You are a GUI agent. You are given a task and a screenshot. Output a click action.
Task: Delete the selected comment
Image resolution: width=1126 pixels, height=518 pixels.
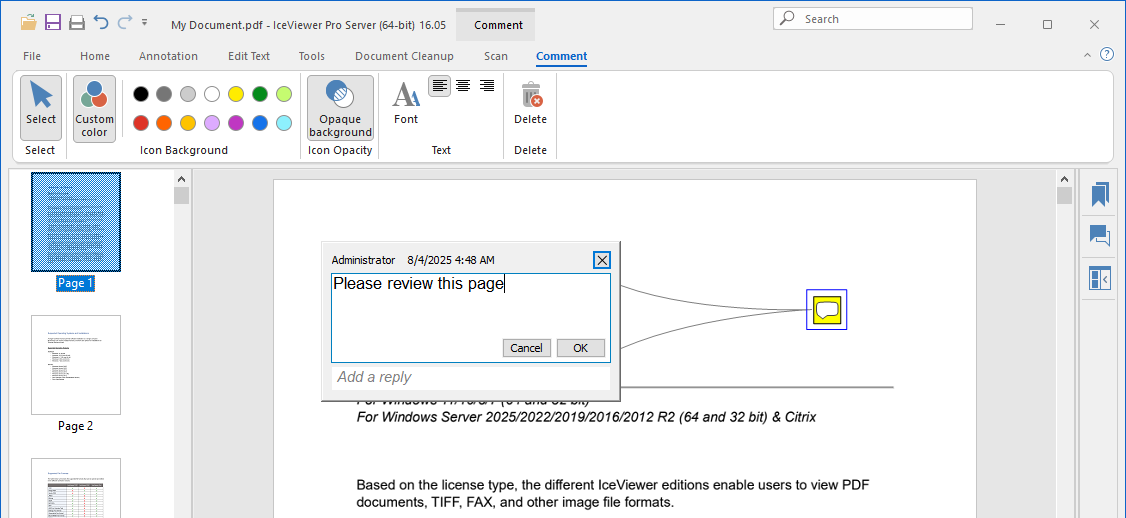click(531, 104)
